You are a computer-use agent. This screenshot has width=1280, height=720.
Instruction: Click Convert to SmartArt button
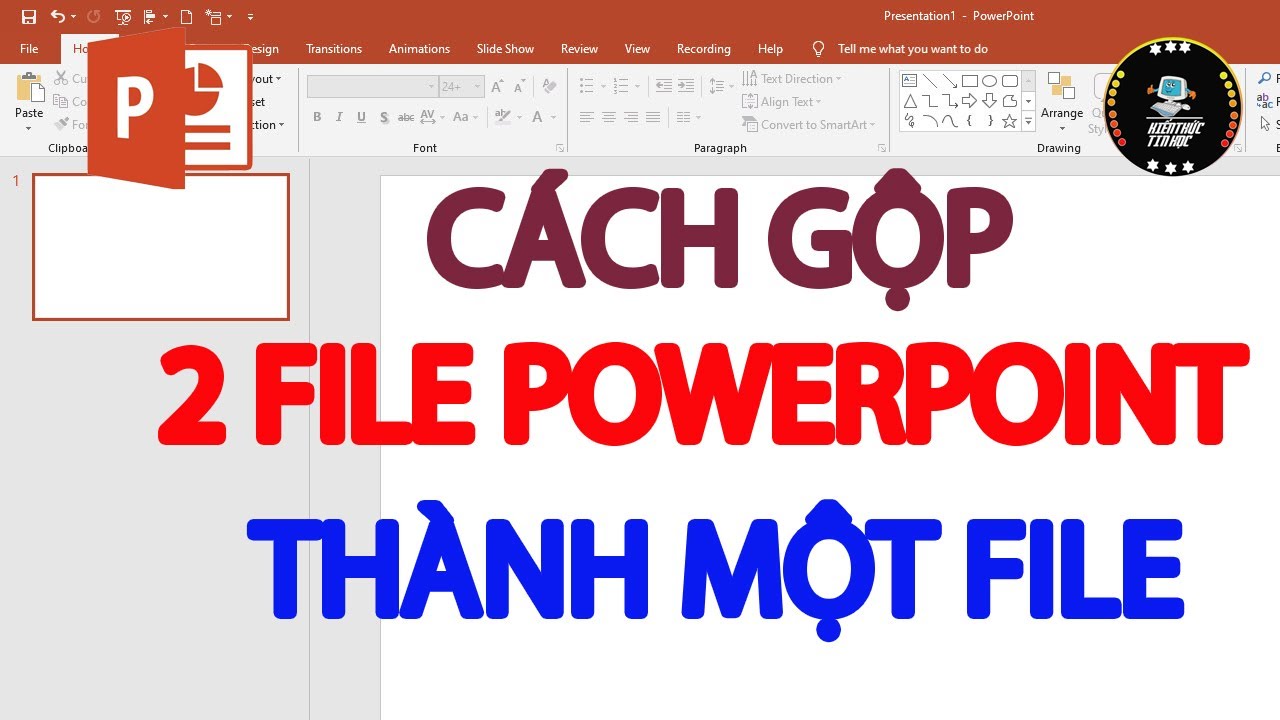click(809, 125)
